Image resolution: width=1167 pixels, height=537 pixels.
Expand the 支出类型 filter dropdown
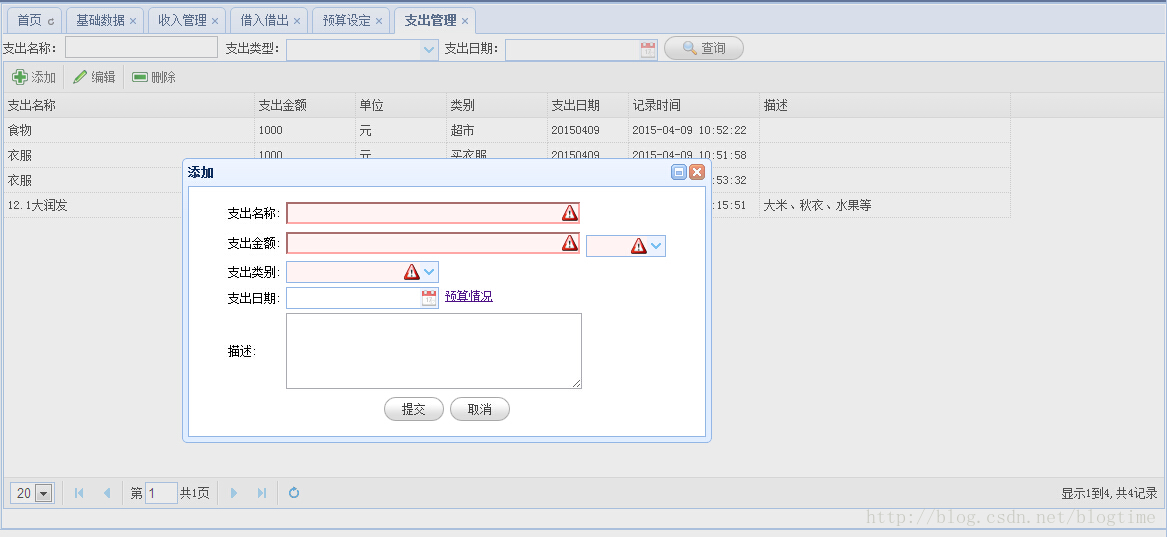429,50
